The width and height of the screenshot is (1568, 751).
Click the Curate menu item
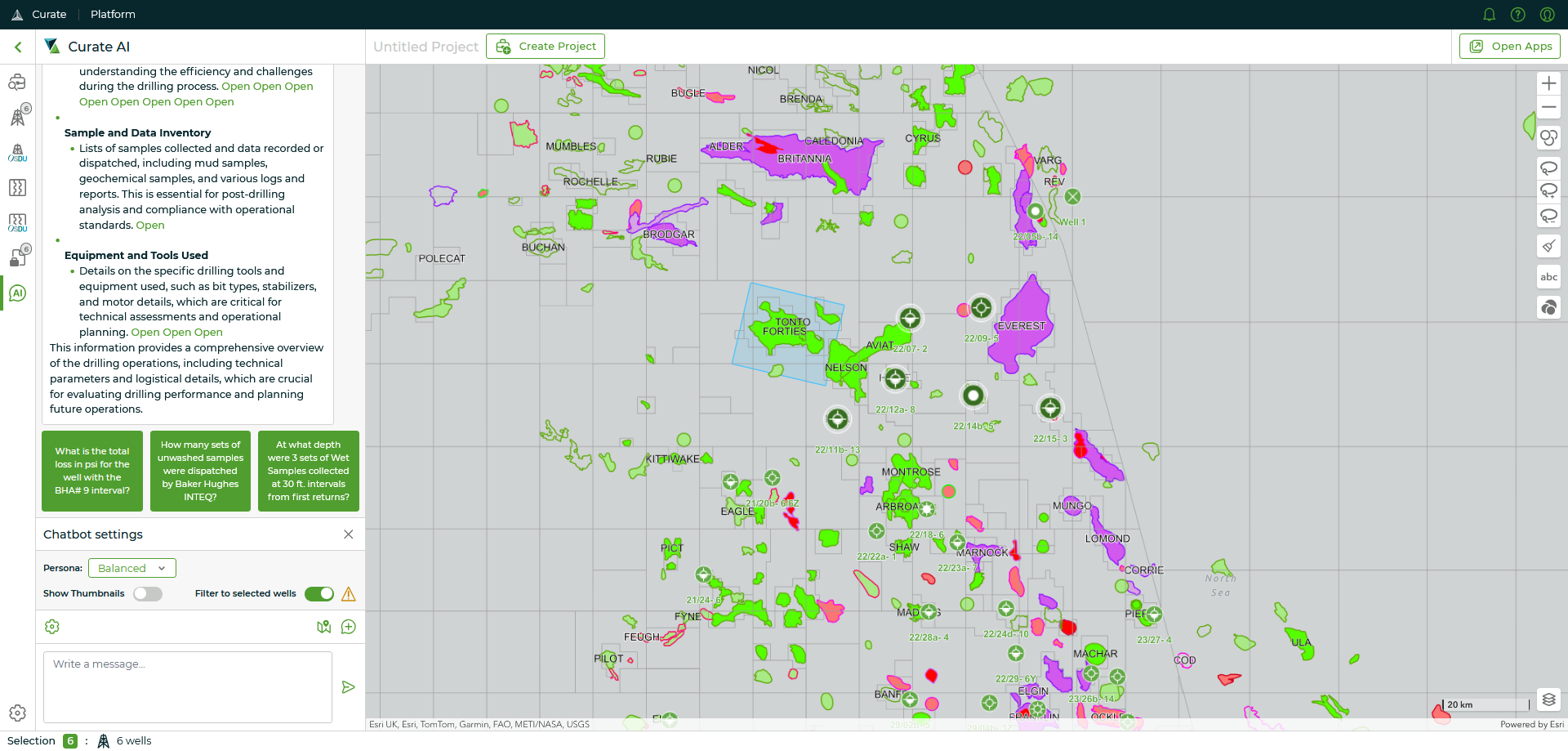point(49,15)
